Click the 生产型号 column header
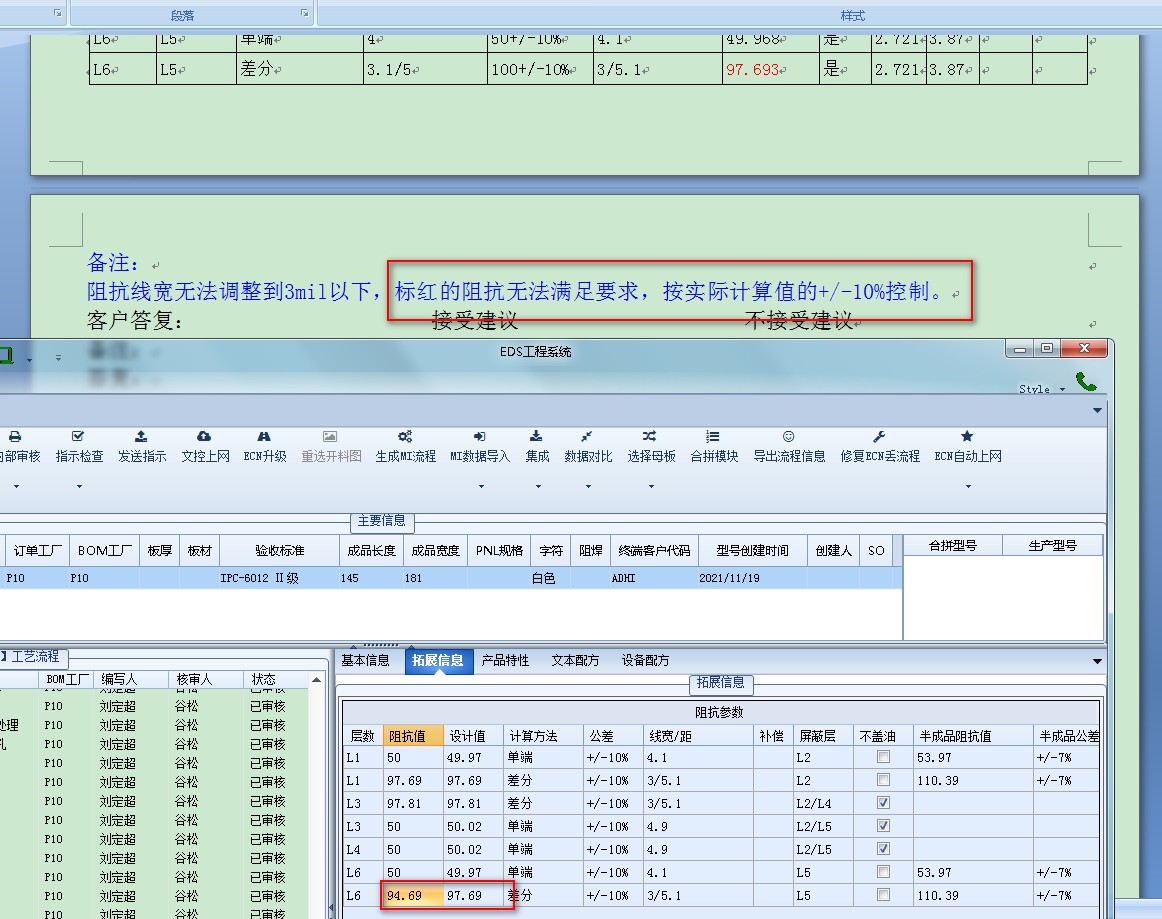Screen dimensions: 1162x919 click(1053, 546)
